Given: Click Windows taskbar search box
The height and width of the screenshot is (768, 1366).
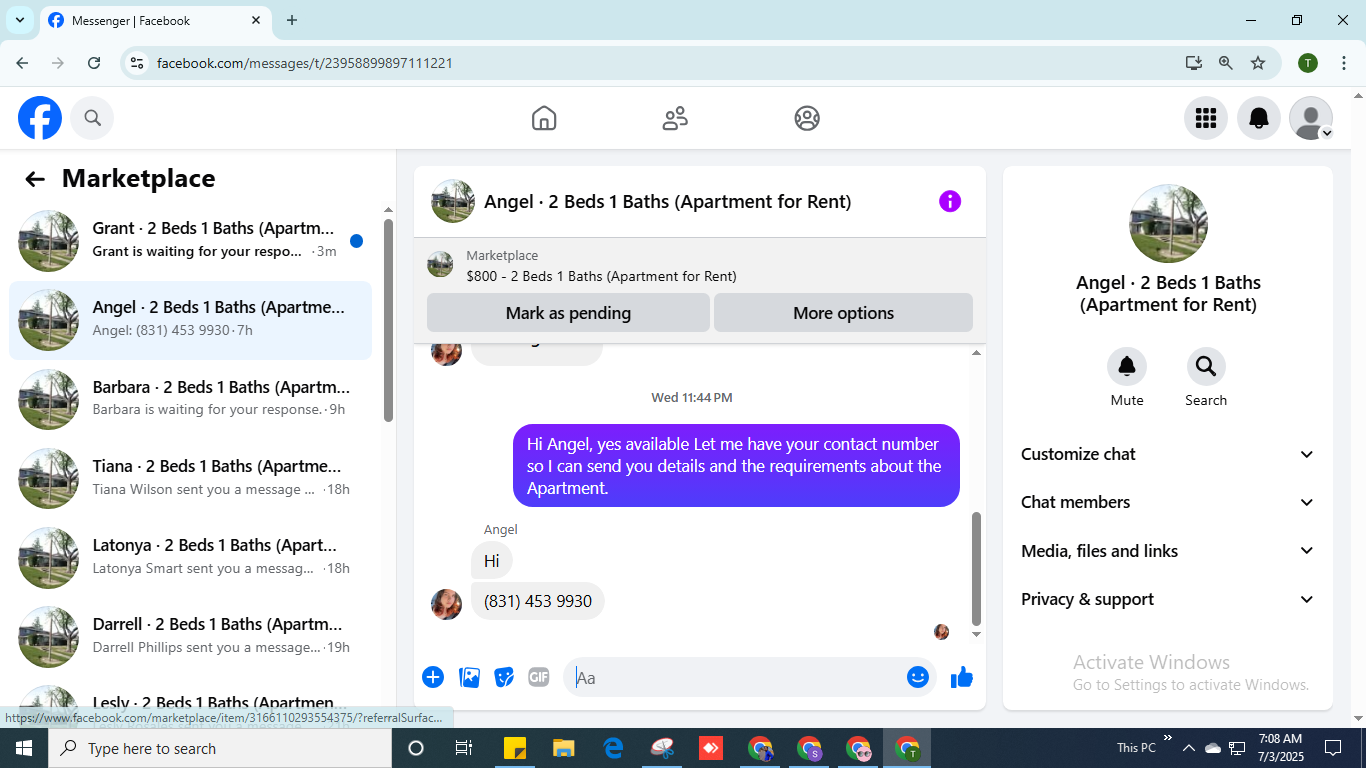Looking at the screenshot, I should click(220, 748).
